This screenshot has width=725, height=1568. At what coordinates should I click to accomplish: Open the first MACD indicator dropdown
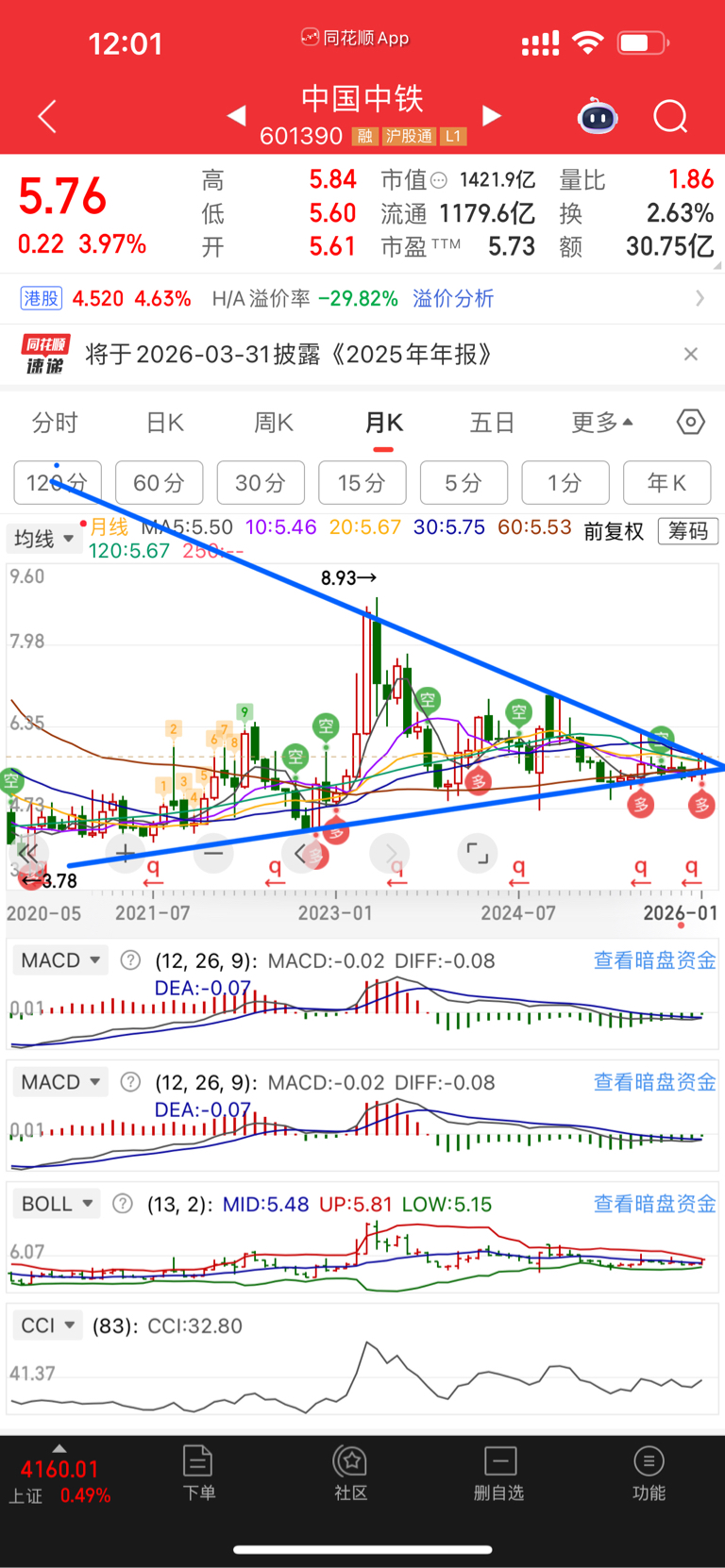click(x=61, y=960)
